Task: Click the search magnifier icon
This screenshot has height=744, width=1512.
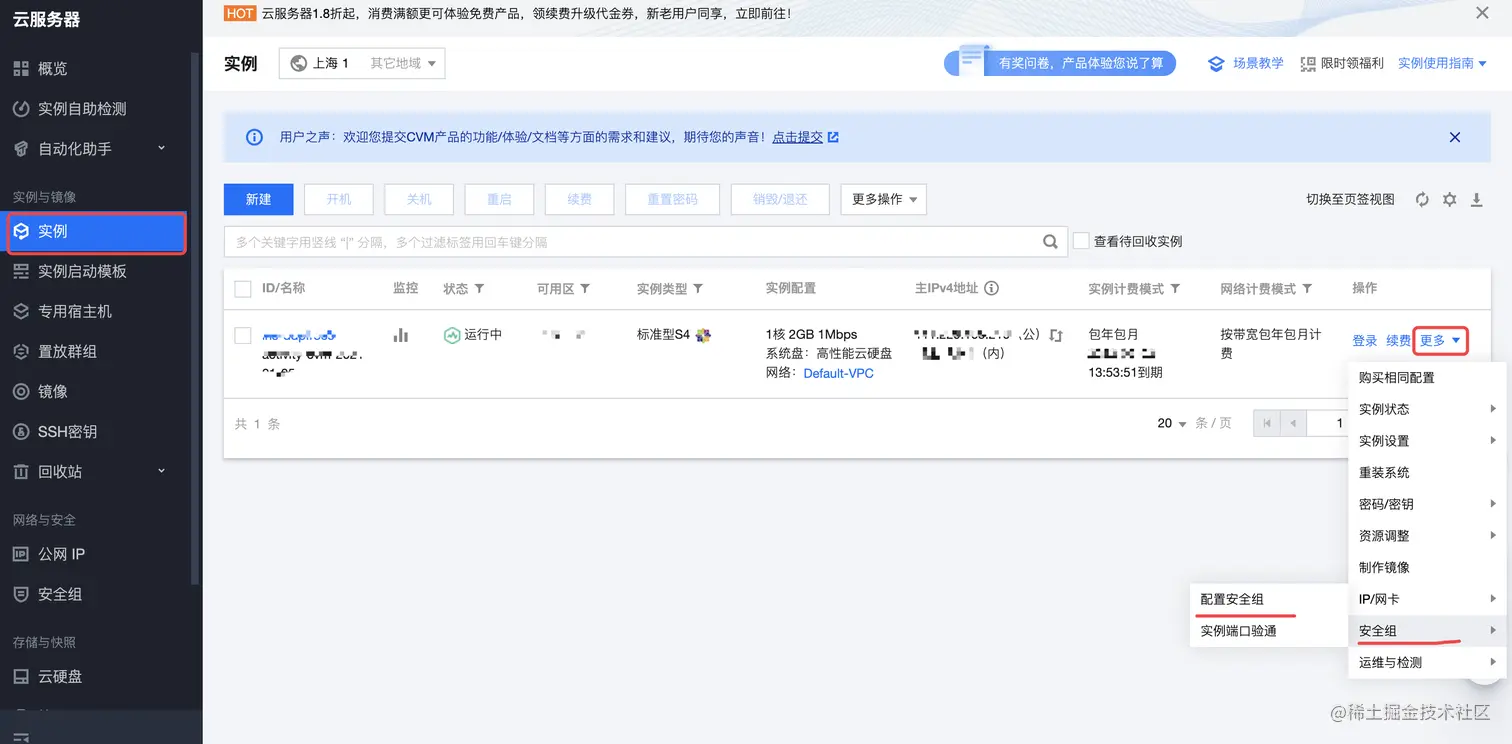Action: (1050, 241)
